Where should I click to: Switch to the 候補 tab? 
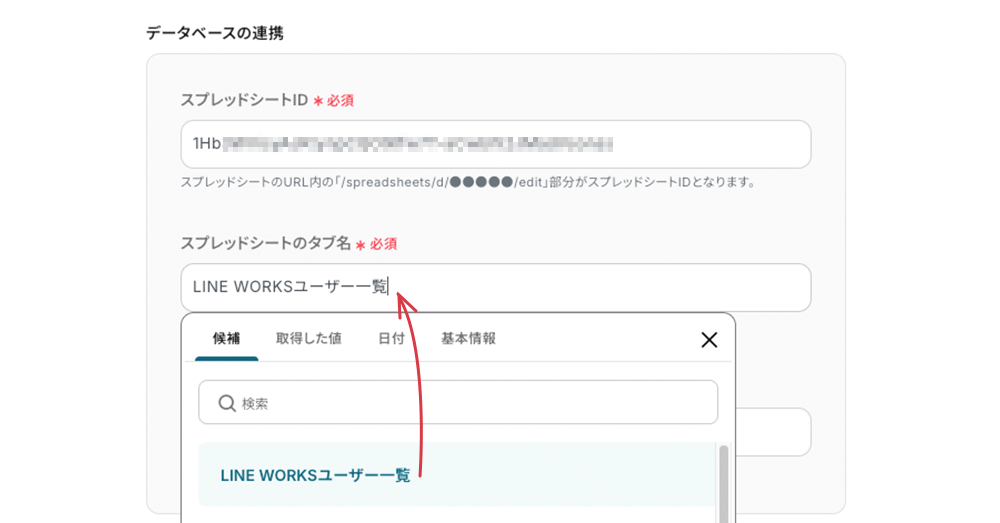(x=226, y=339)
